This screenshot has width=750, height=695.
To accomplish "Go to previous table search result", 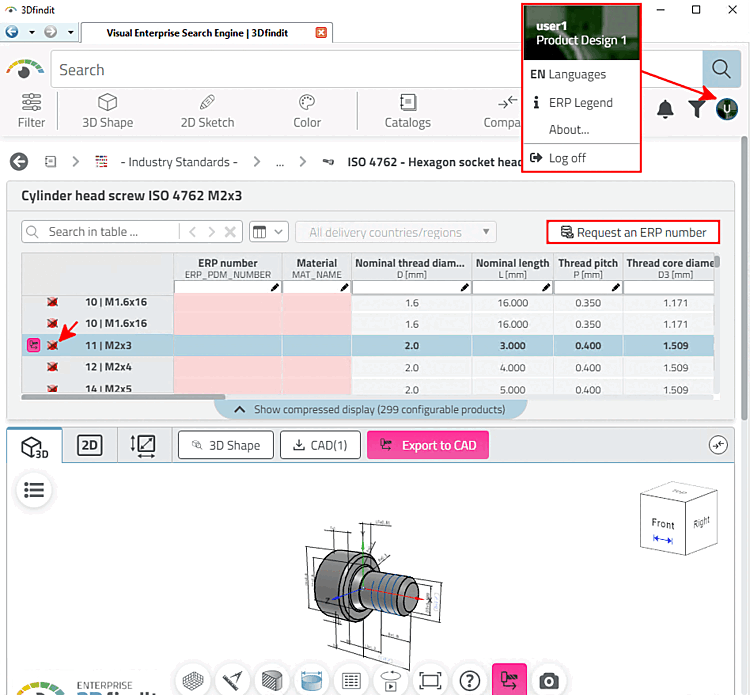I will coord(192,232).
